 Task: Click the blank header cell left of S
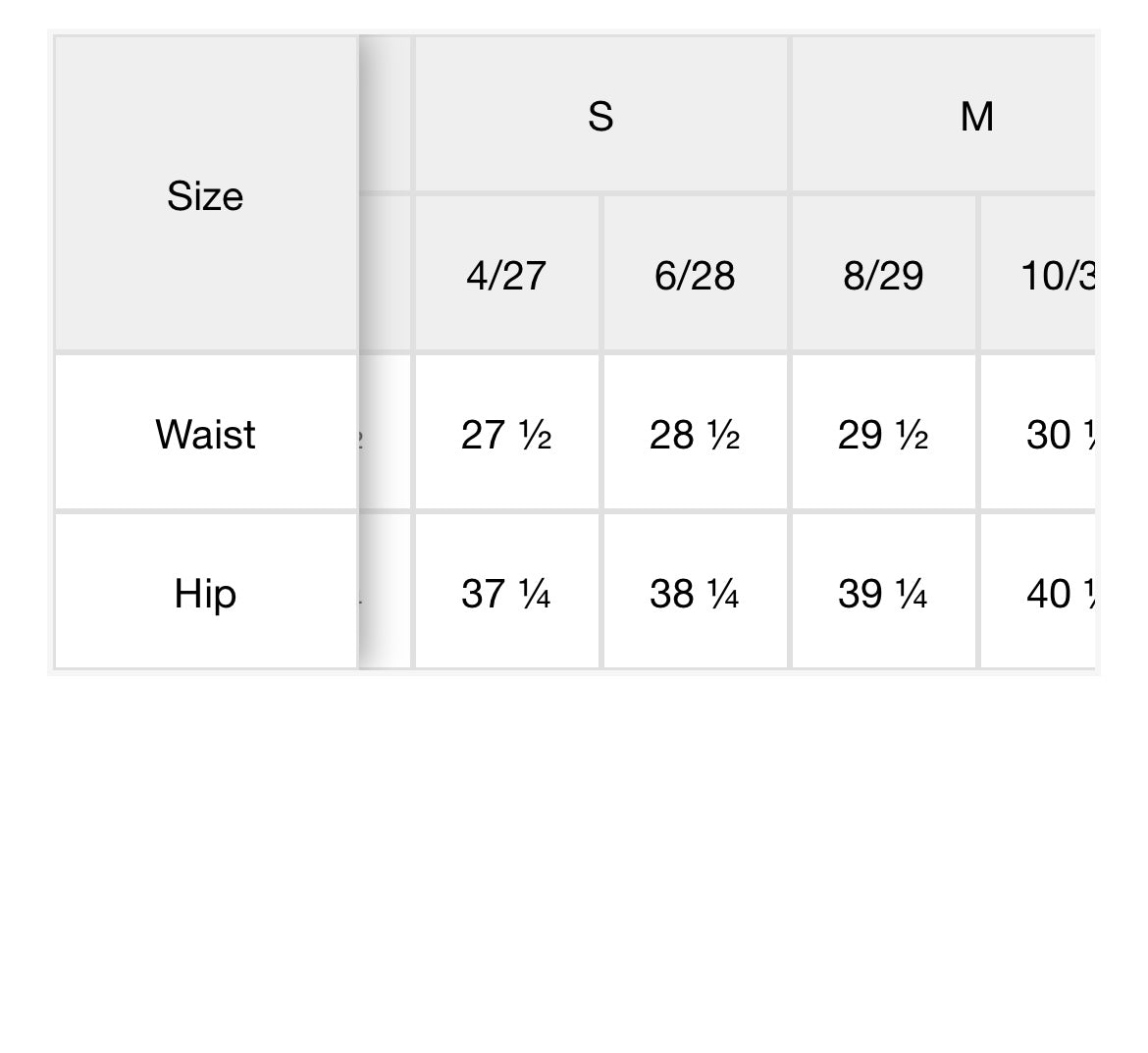coord(386,116)
